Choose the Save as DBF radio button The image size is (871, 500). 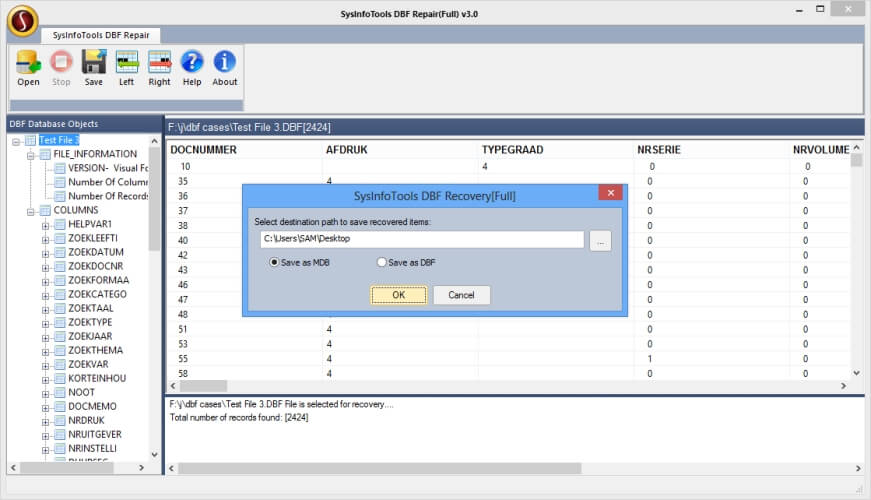tap(381, 263)
